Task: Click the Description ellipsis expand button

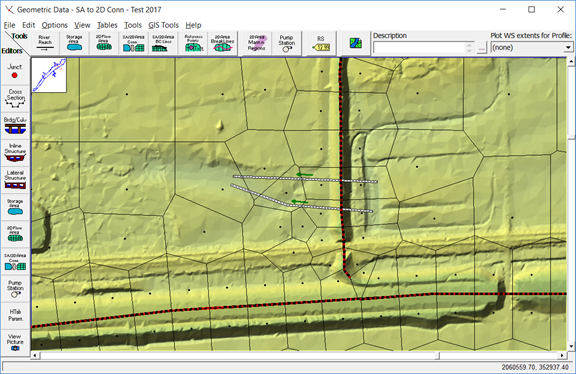Action: click(x=482, y=48)
